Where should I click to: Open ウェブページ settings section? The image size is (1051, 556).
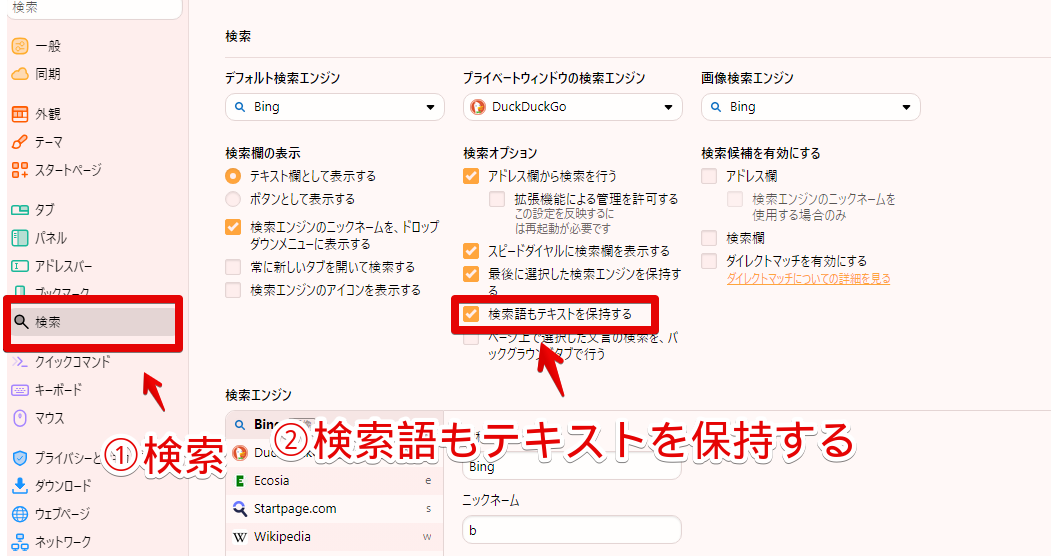coord(62,514)
